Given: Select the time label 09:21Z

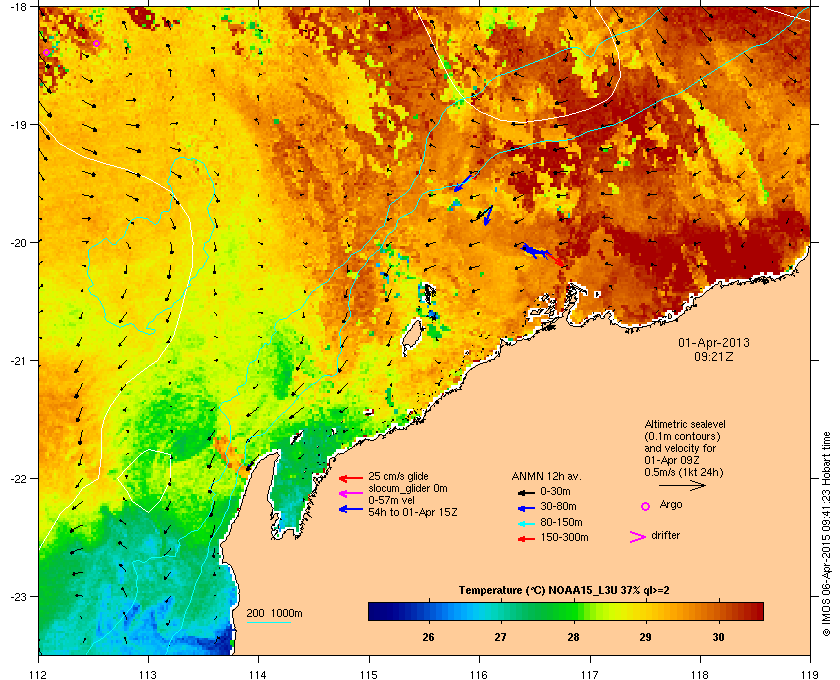Looking at the screenshot, I should coord(714,356).
